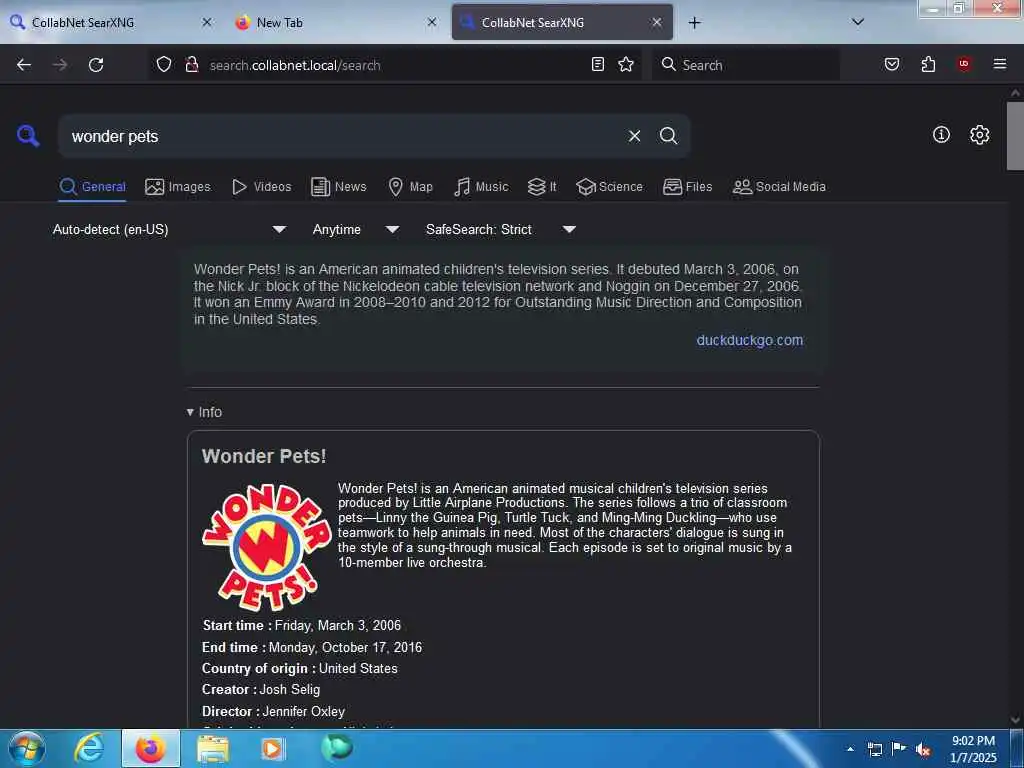Image resolution: width=1024 pixels, height=768 pixels.
Task: Reload the current page
Action: pyautogui.click(x=96, y=65)
